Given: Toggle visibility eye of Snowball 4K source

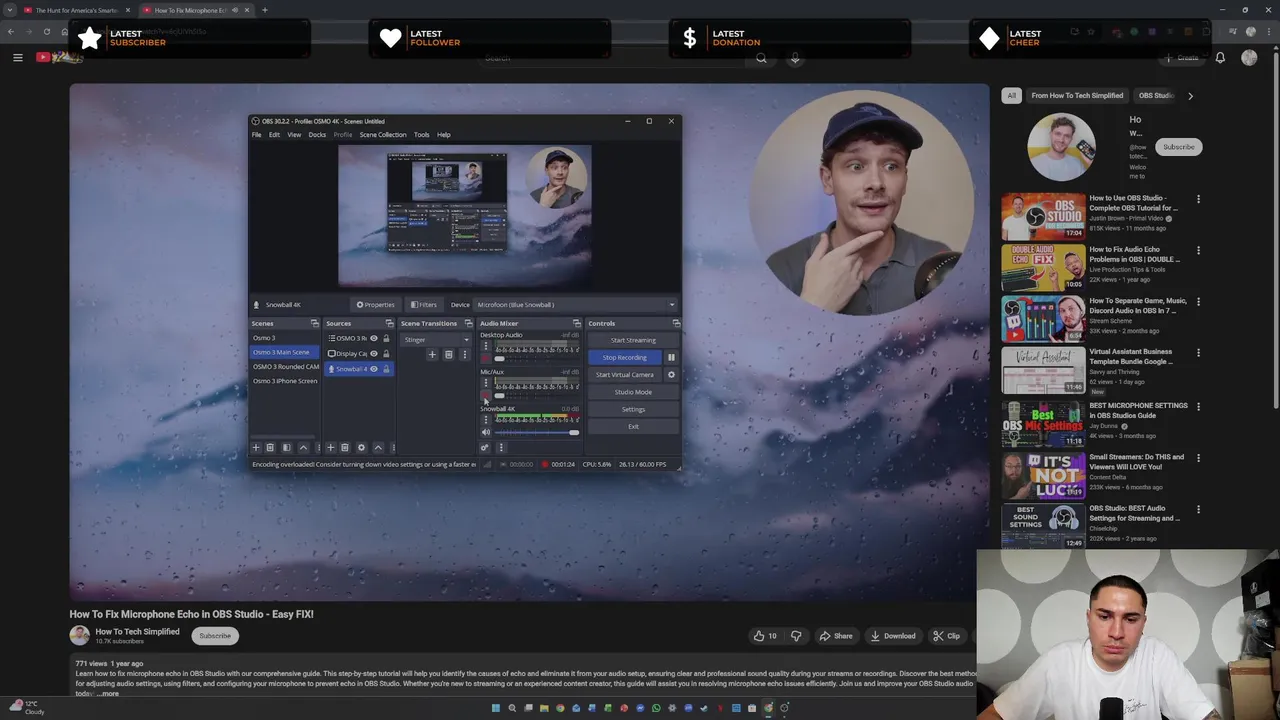Looking at the screenshot, I should click(374, 369).
